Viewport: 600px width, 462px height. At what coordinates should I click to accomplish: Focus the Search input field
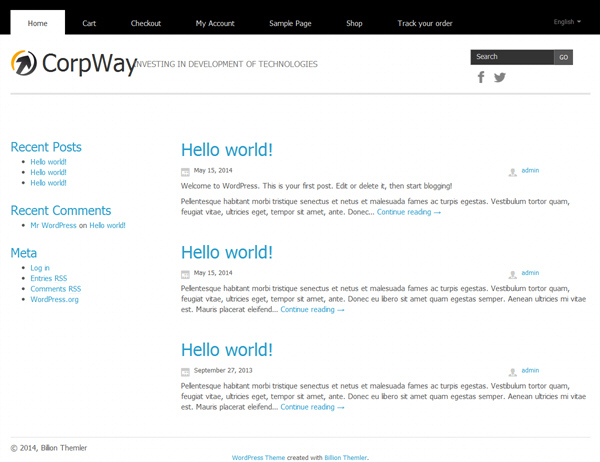click(x=512, y=57)
